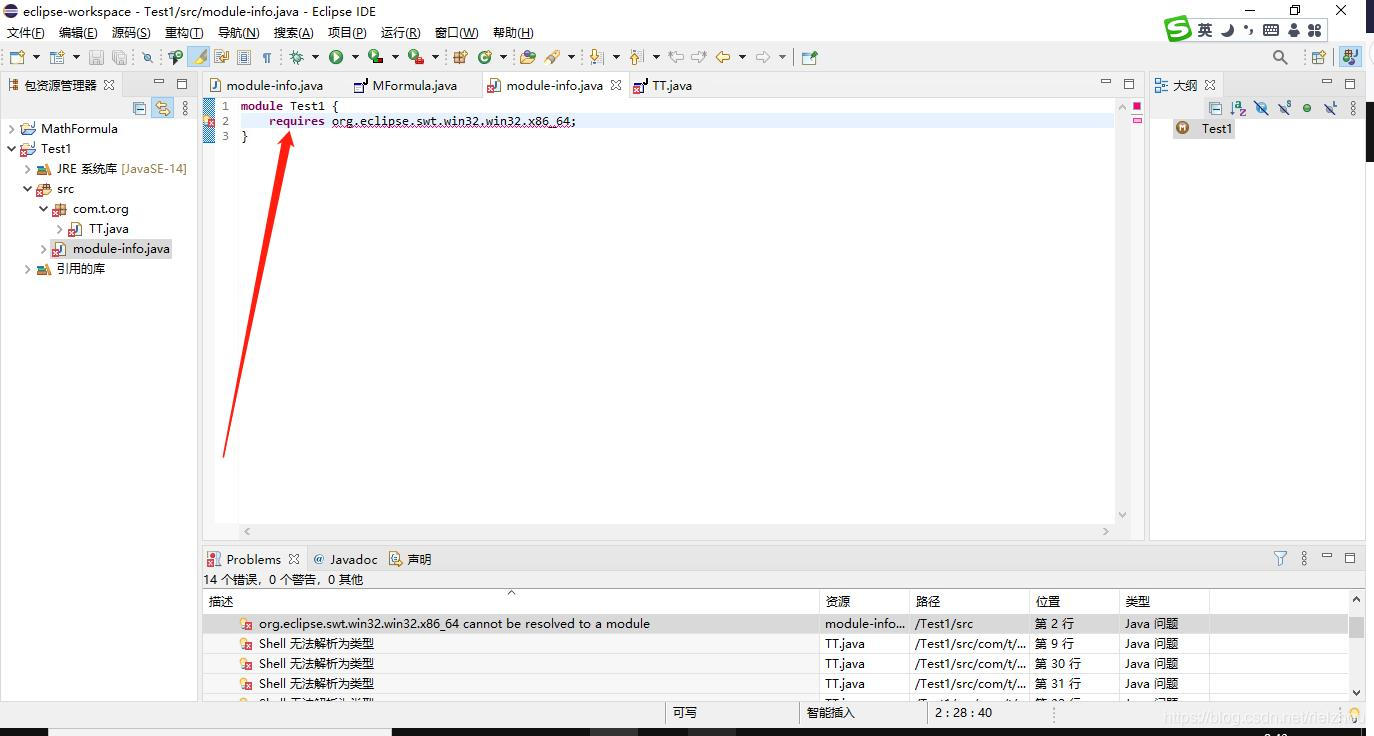Toggle Link with Editor in Package Explorer

(x=163, y=108)
